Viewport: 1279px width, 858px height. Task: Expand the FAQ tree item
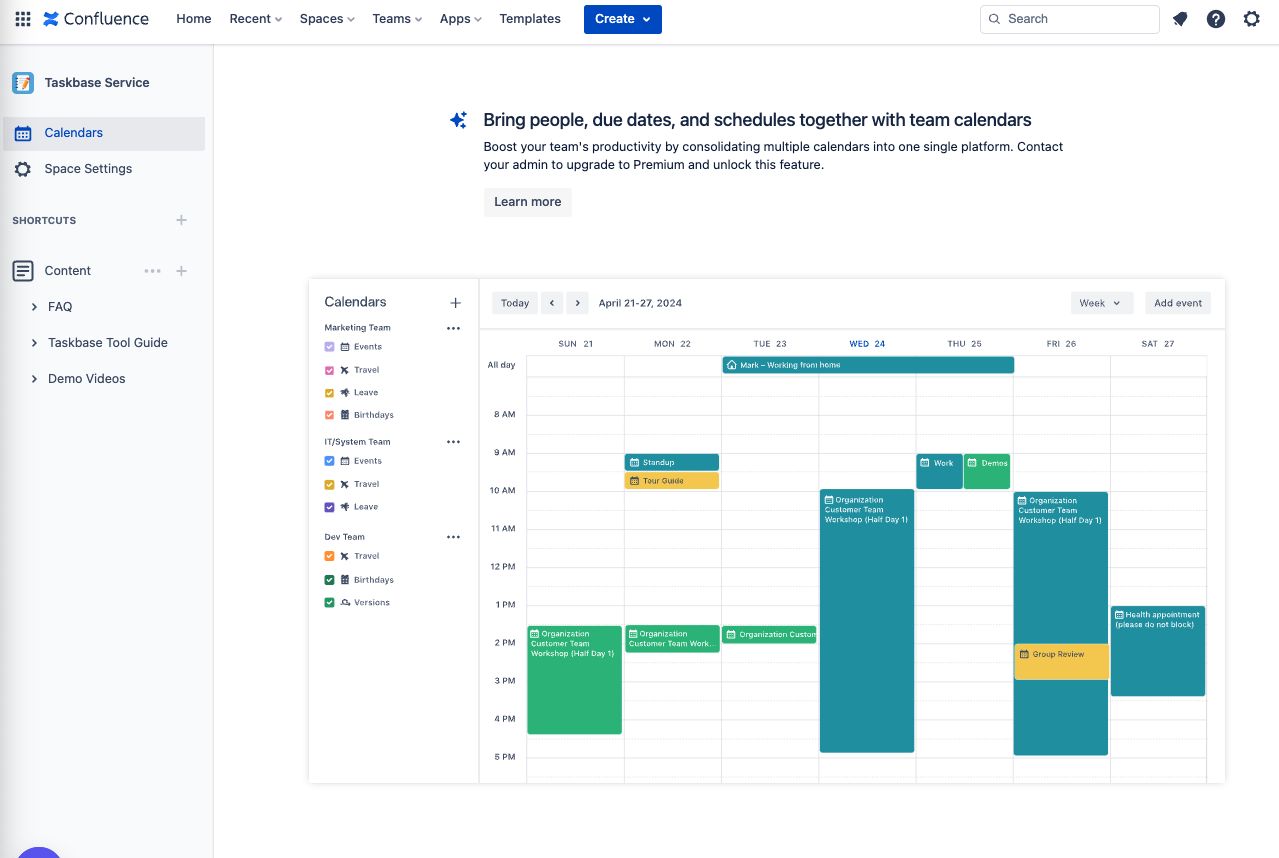coord(35,307)
